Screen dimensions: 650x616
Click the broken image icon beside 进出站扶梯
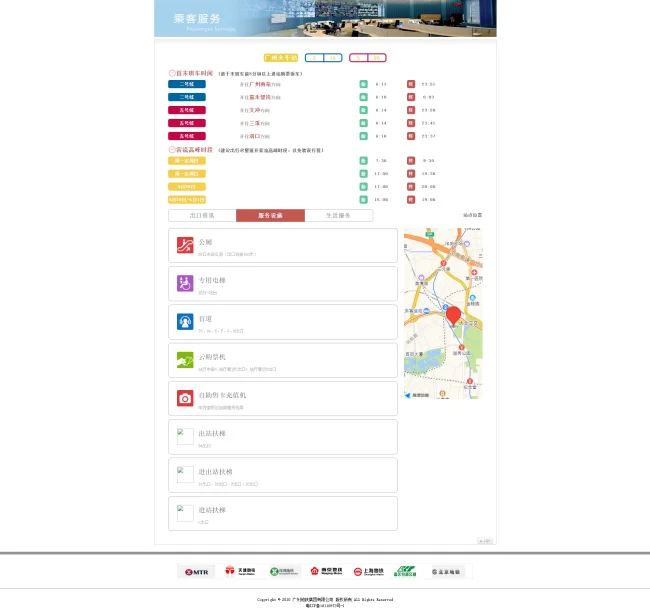[x=185, y=475]
